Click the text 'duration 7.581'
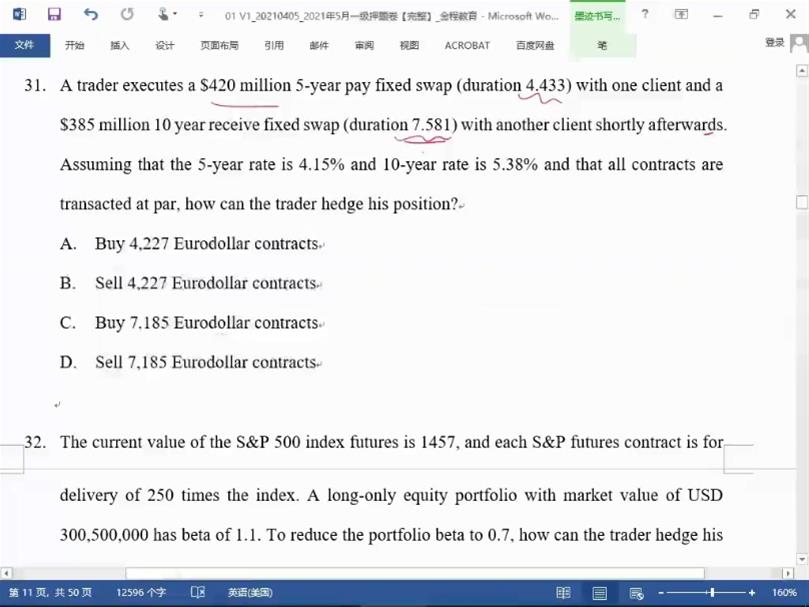Image resolution: width=809 pixels, height=607 pixels. (x=400, y=125)
